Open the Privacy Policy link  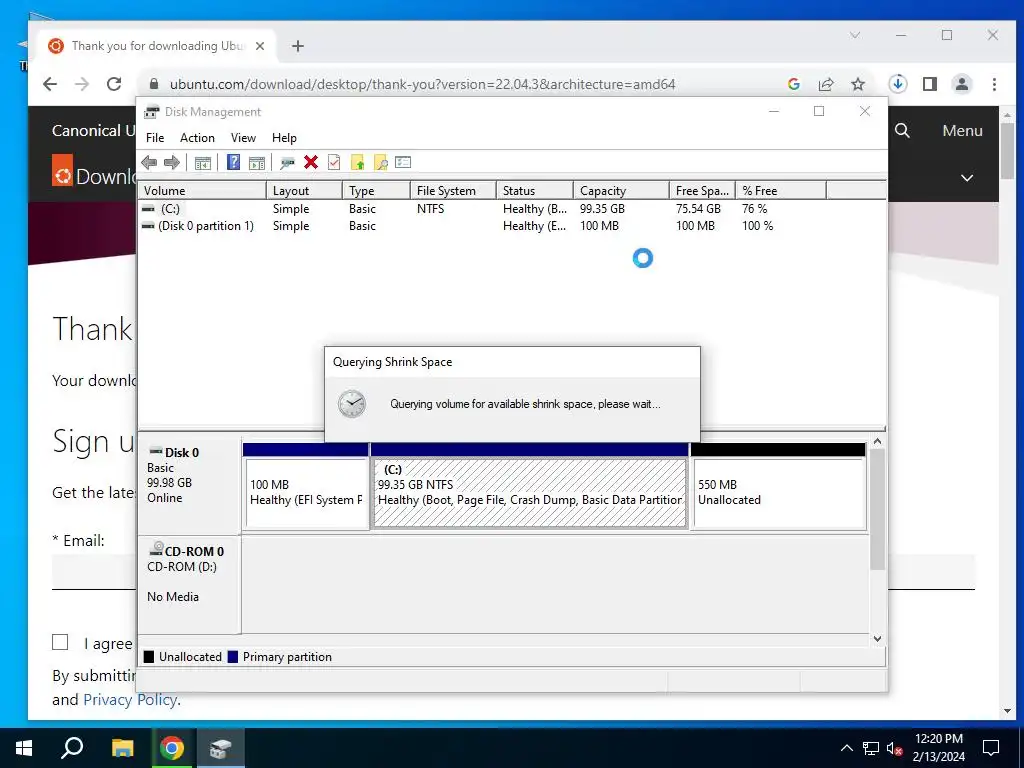click(x=130, y=699)
